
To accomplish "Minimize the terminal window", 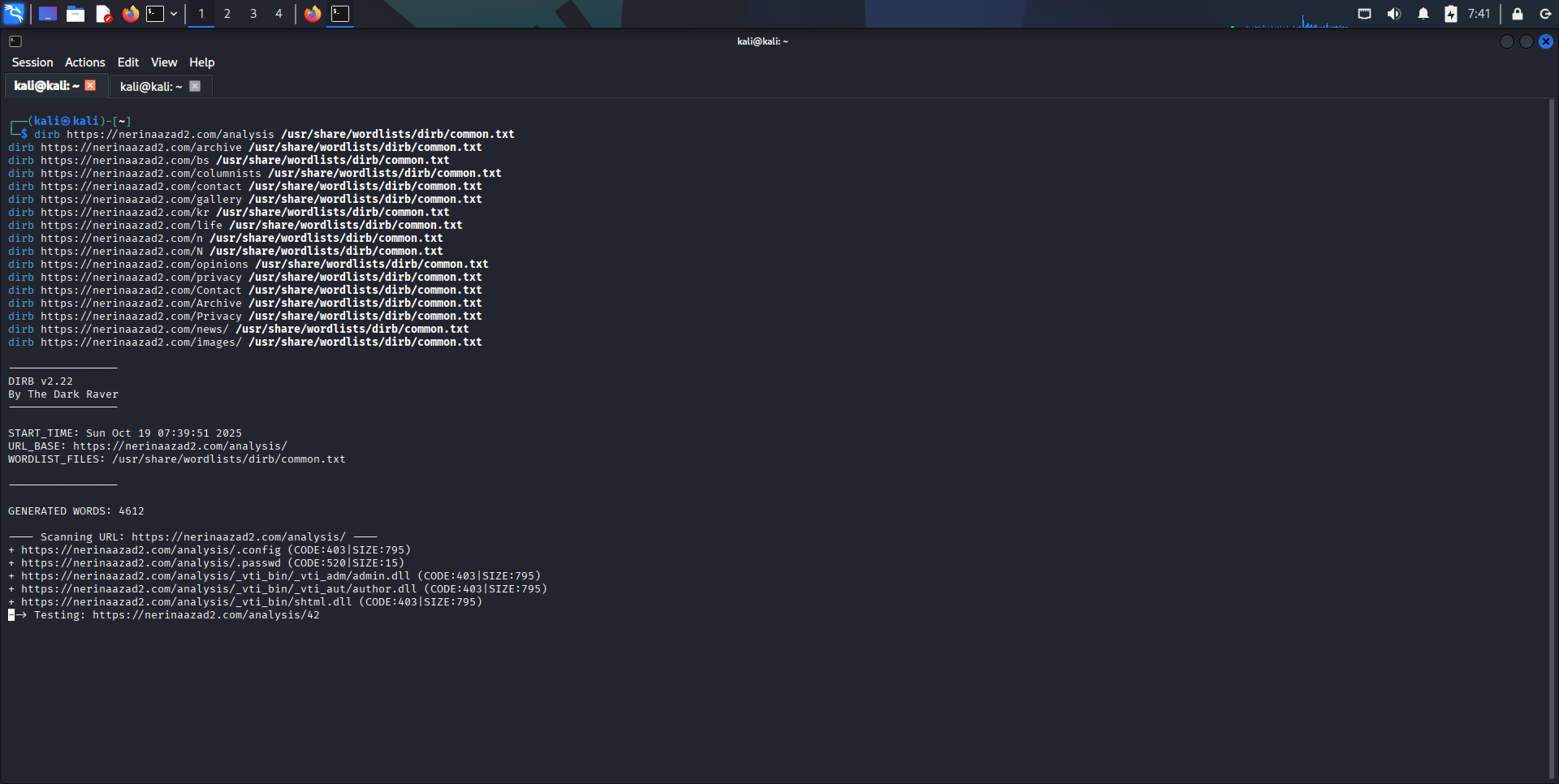I will coord(1507,41).
